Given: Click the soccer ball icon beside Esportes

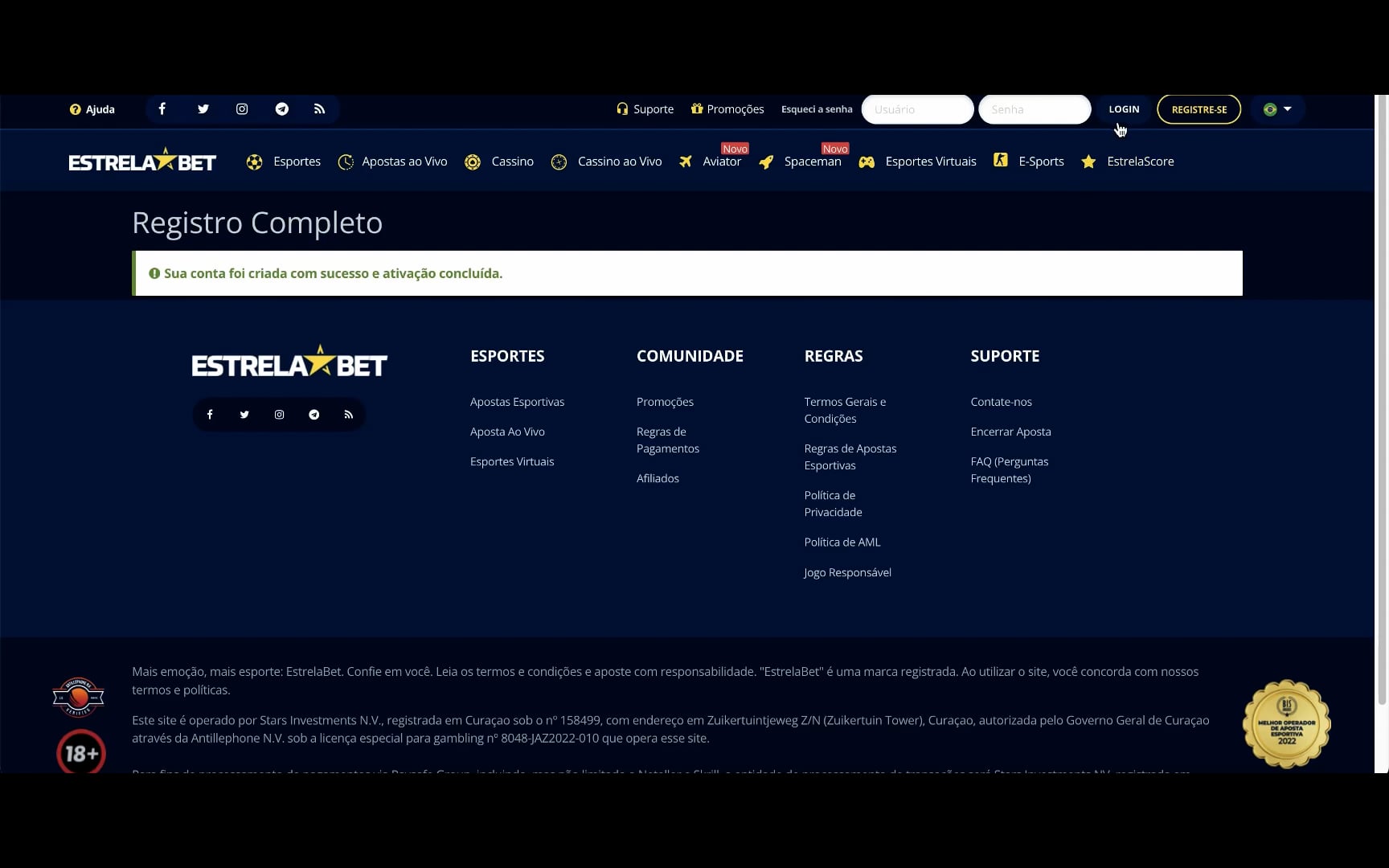Looking at the screenshot, I should click(x=255, y=162).
